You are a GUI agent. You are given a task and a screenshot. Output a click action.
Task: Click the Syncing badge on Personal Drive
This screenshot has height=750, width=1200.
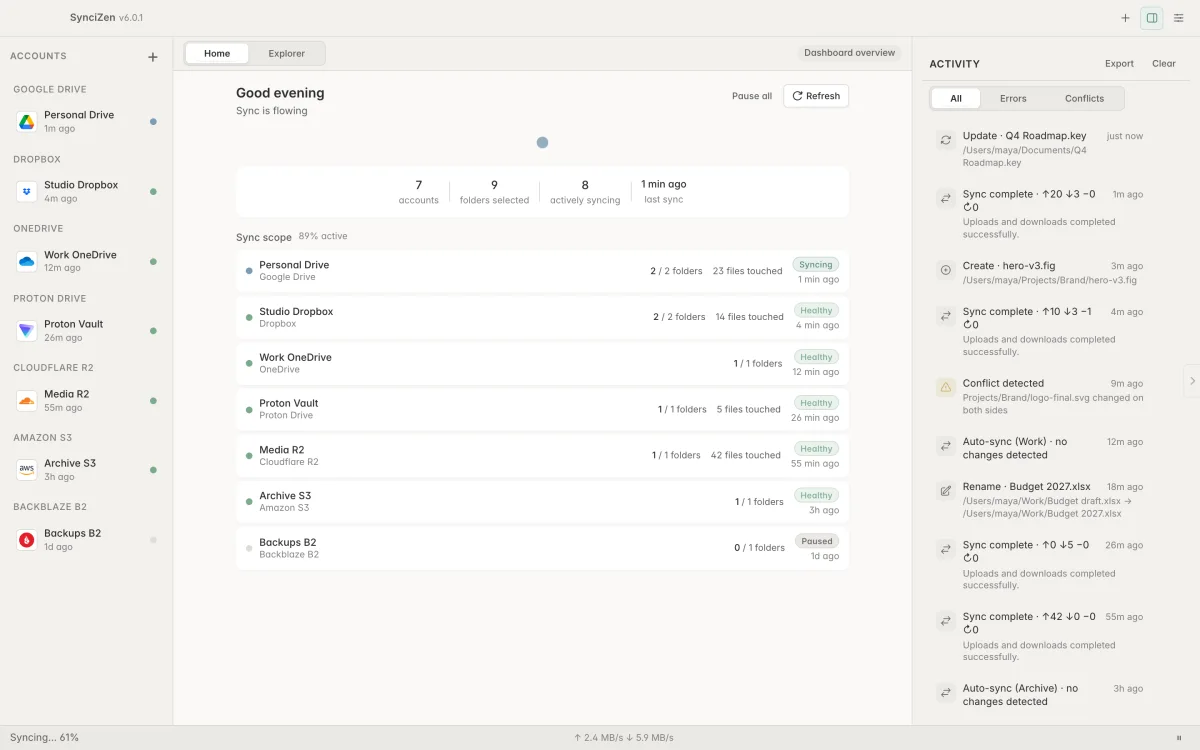click(816, 265)
